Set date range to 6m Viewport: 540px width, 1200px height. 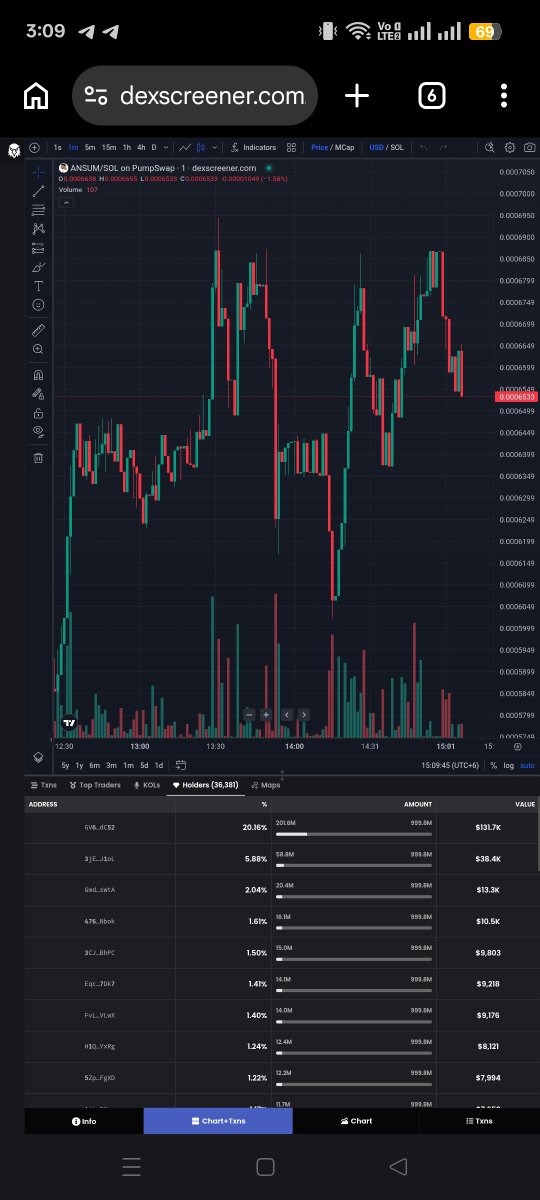94,765
